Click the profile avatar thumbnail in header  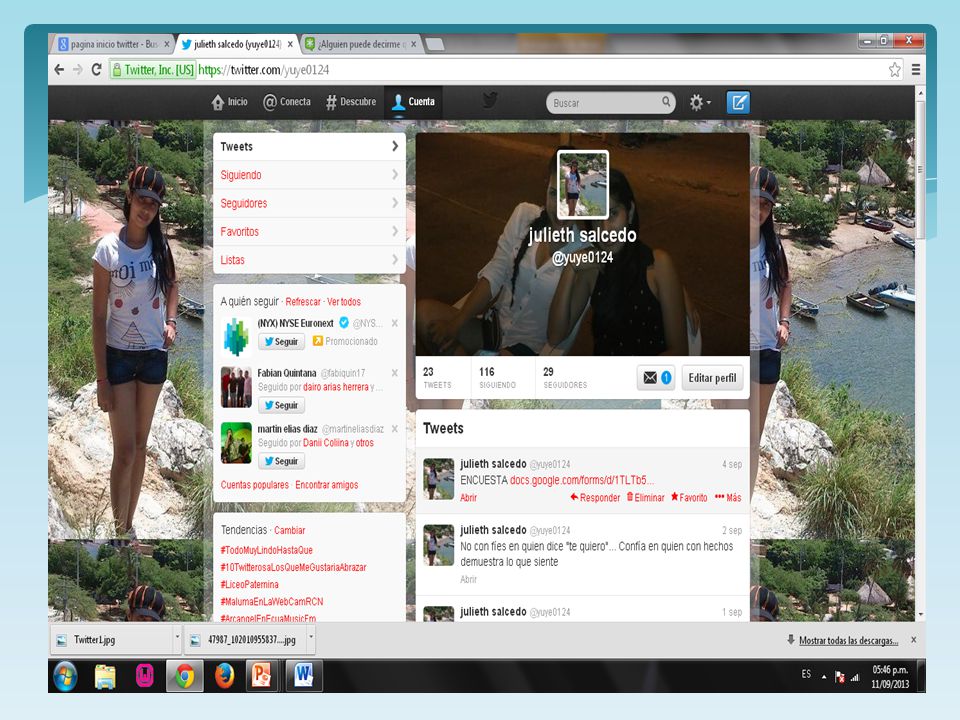click(x=582, y=184)
